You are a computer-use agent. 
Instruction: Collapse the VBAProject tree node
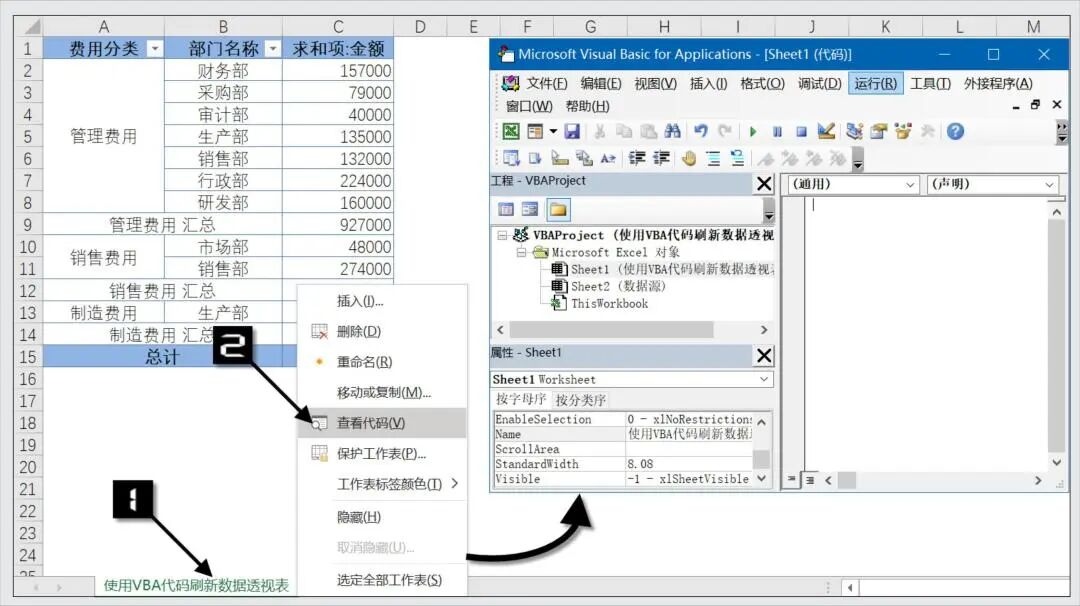coord(502,235)
